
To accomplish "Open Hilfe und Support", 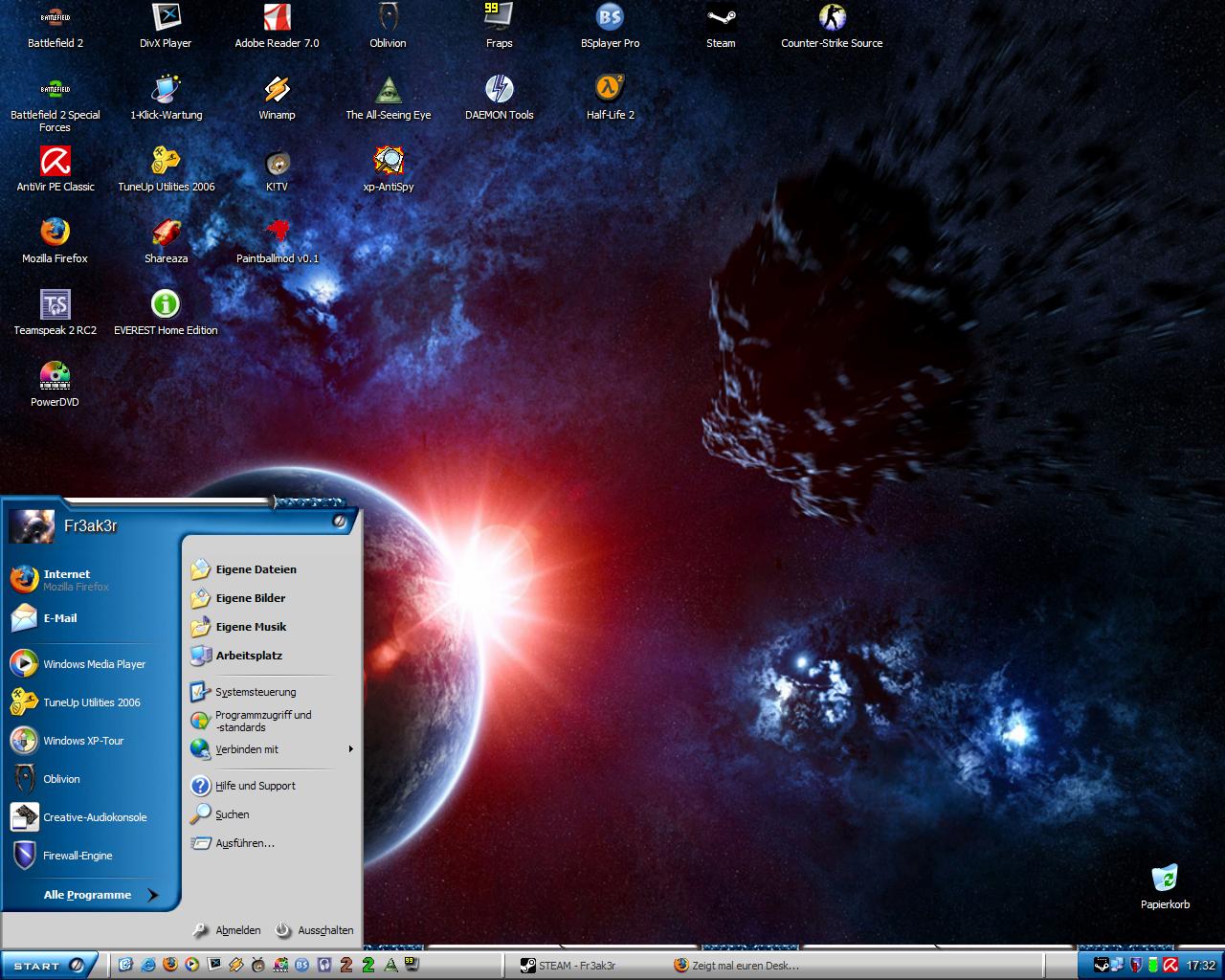I will (x=272, y=786).
